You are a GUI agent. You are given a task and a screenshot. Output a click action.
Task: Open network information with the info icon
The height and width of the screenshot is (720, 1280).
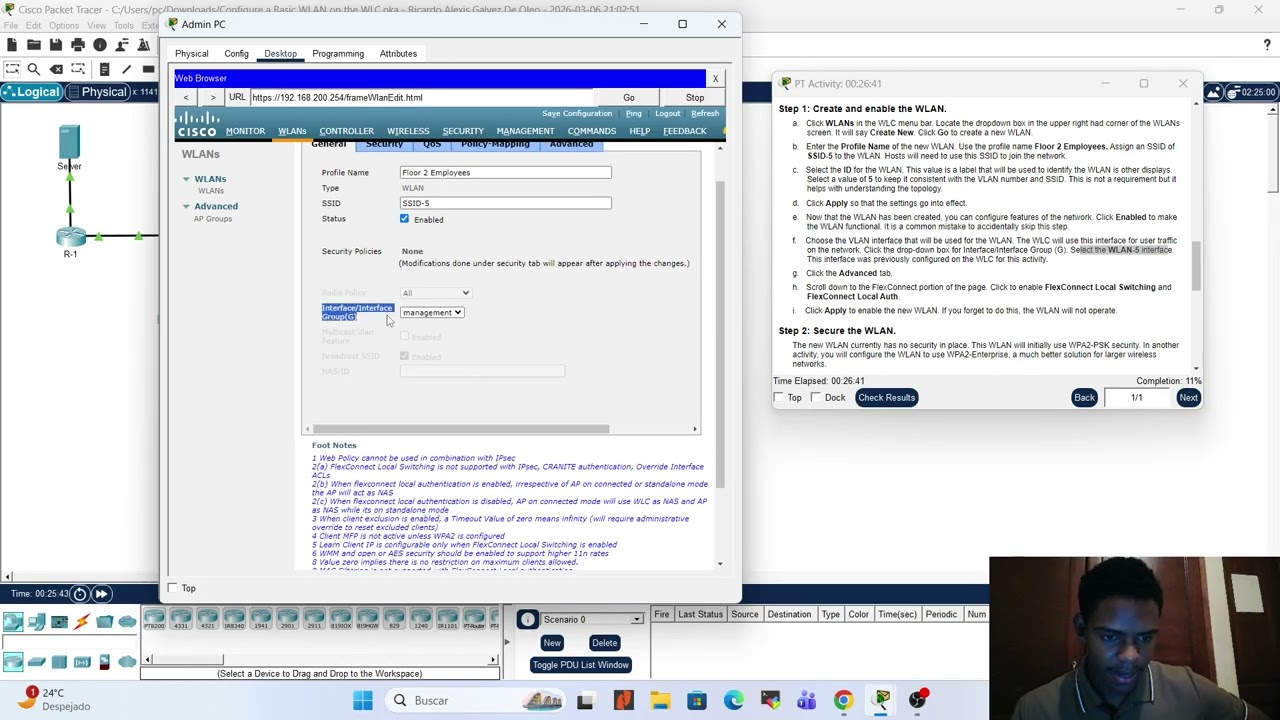click(x=100, y=45)
